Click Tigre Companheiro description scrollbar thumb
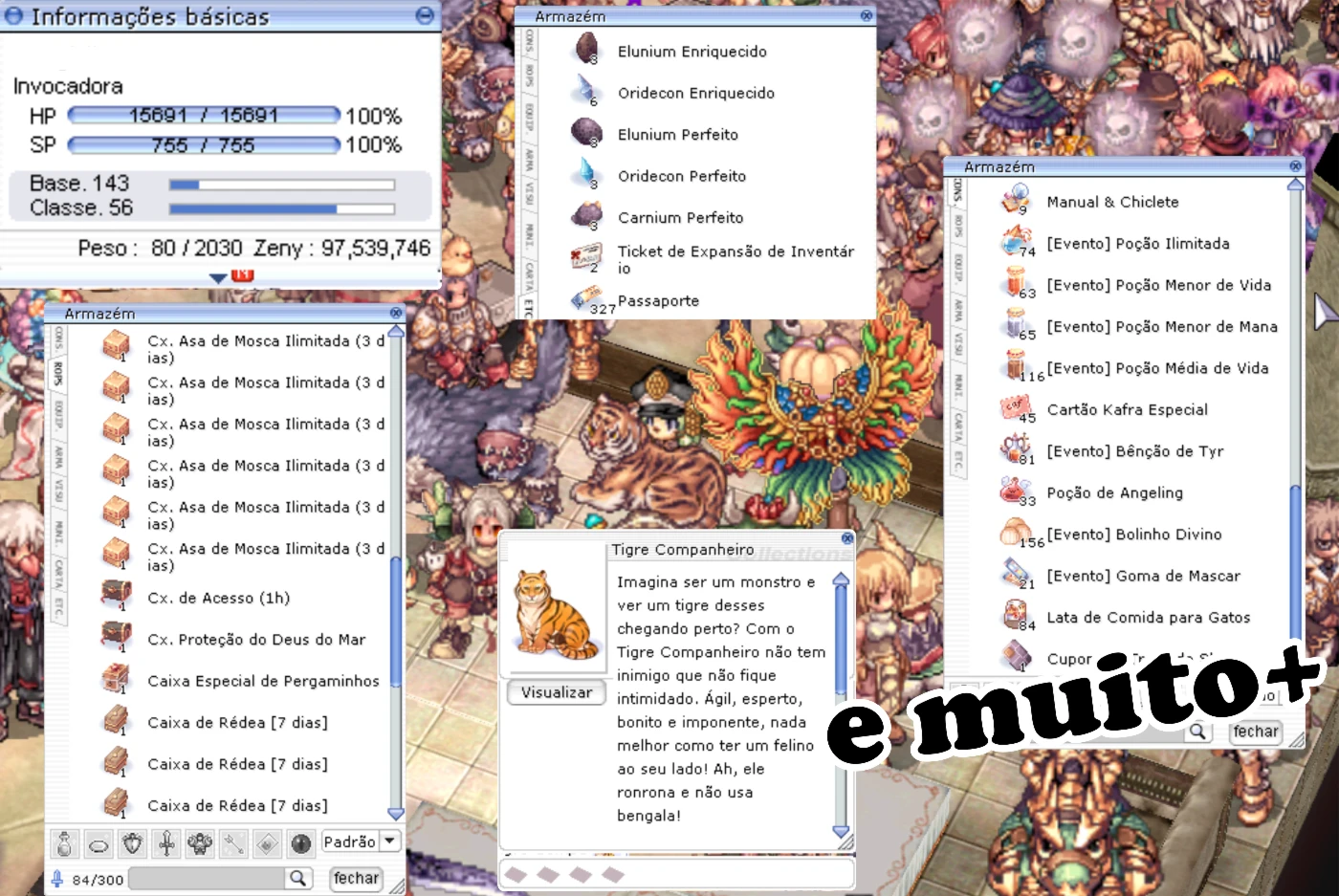The width and height of the screenshot is (1339, 896). point(841,640)
